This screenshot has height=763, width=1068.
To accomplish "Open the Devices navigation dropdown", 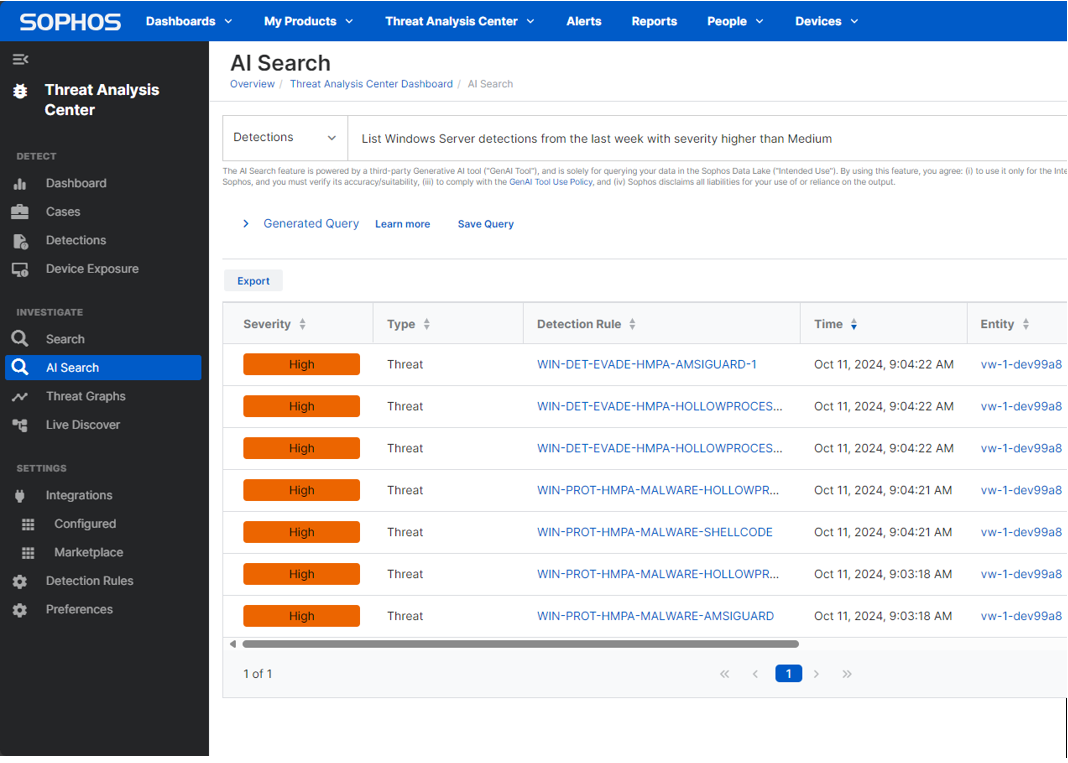I will click(826, 20).
